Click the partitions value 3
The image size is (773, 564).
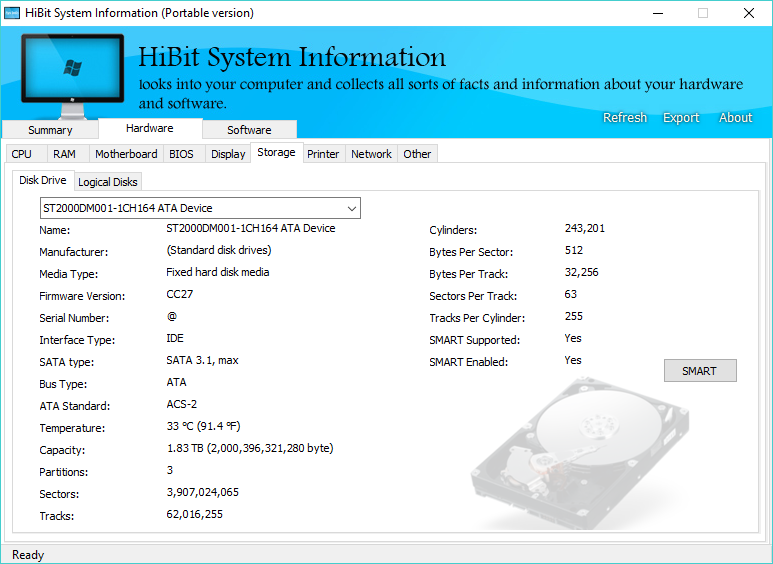coord(170,470)
